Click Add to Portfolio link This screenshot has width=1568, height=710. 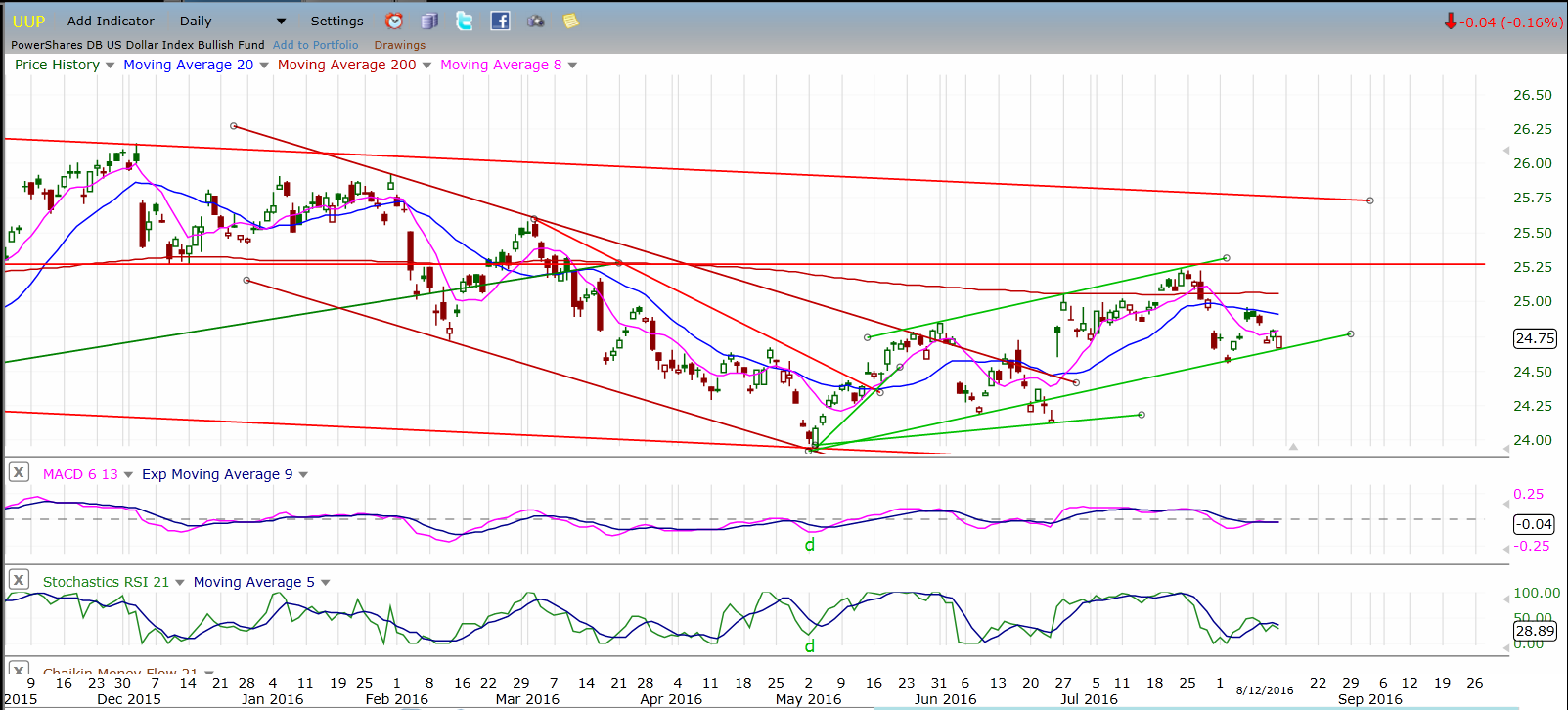pos(315,45)
